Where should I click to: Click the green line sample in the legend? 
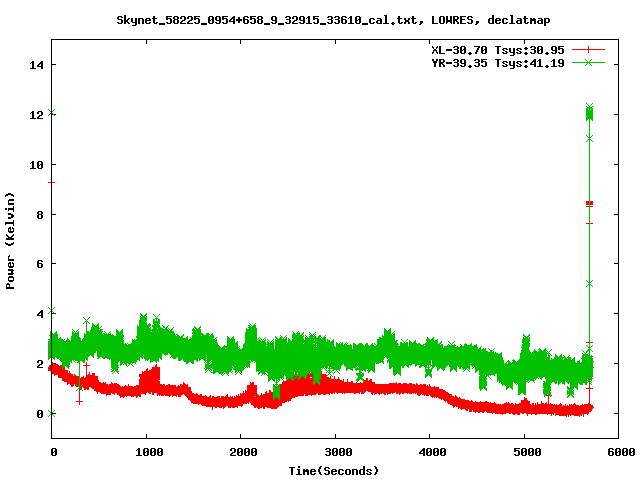[588, 62]
